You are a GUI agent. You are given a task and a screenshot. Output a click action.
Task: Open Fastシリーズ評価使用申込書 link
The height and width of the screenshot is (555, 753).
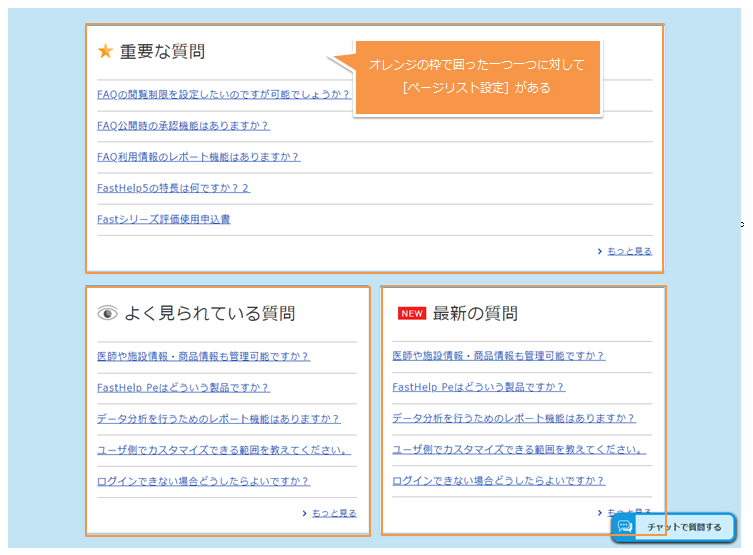pos(163,219)
